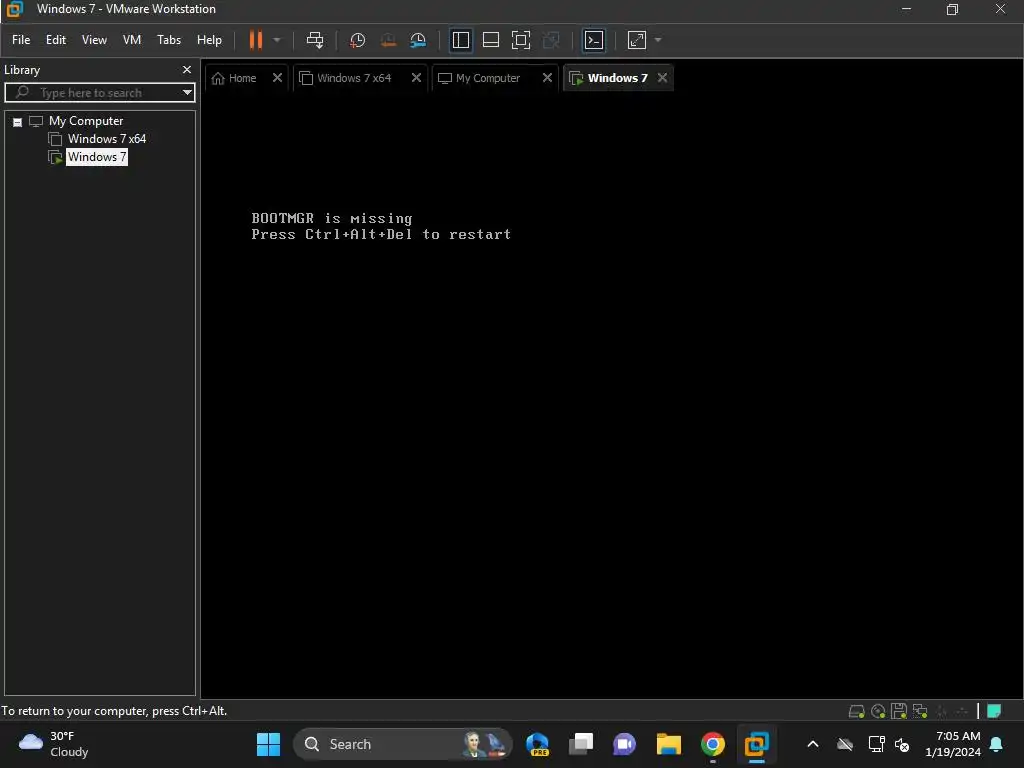Click the Unity mode icon
1024x768 pixels.
click(551, 40)
